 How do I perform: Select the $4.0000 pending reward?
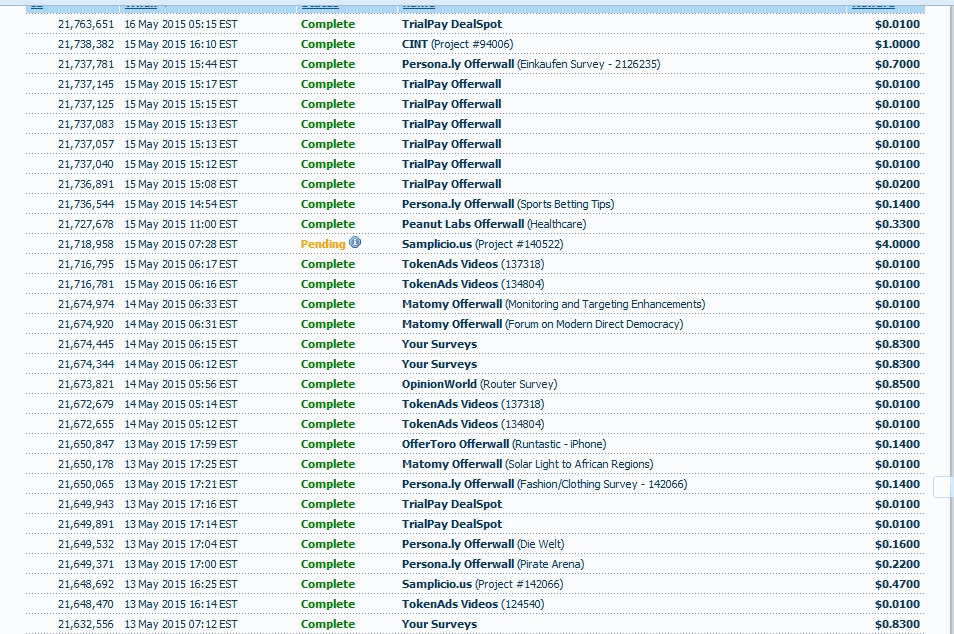tap(897, 245)
